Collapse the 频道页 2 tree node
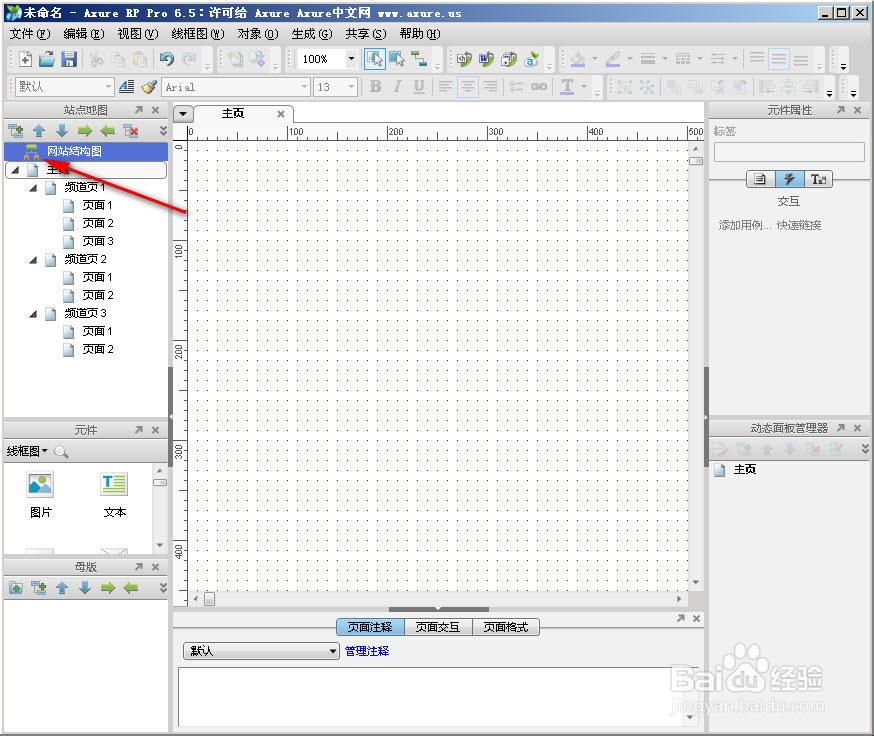This screenshot has width=874, height=736. (33, 260)
